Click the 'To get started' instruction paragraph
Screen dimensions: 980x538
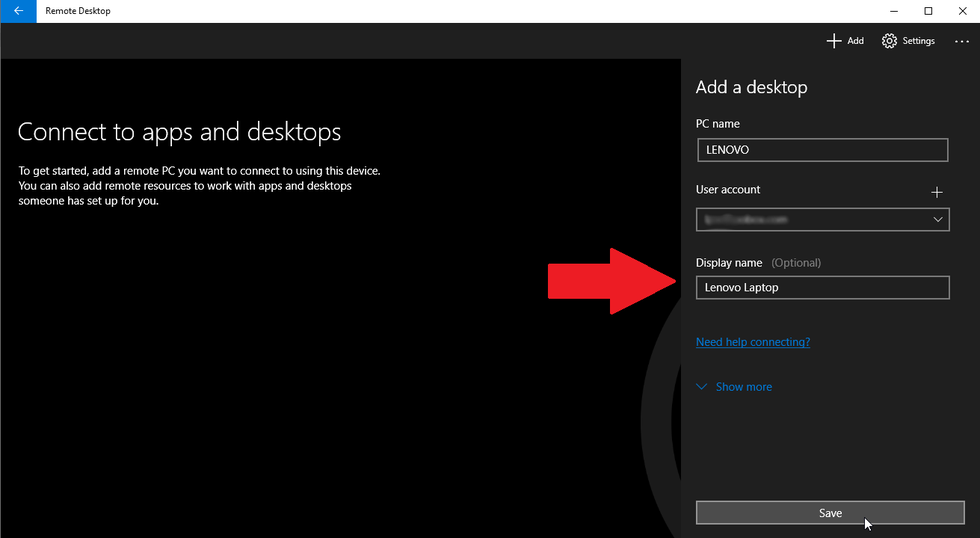click(199, 186)
